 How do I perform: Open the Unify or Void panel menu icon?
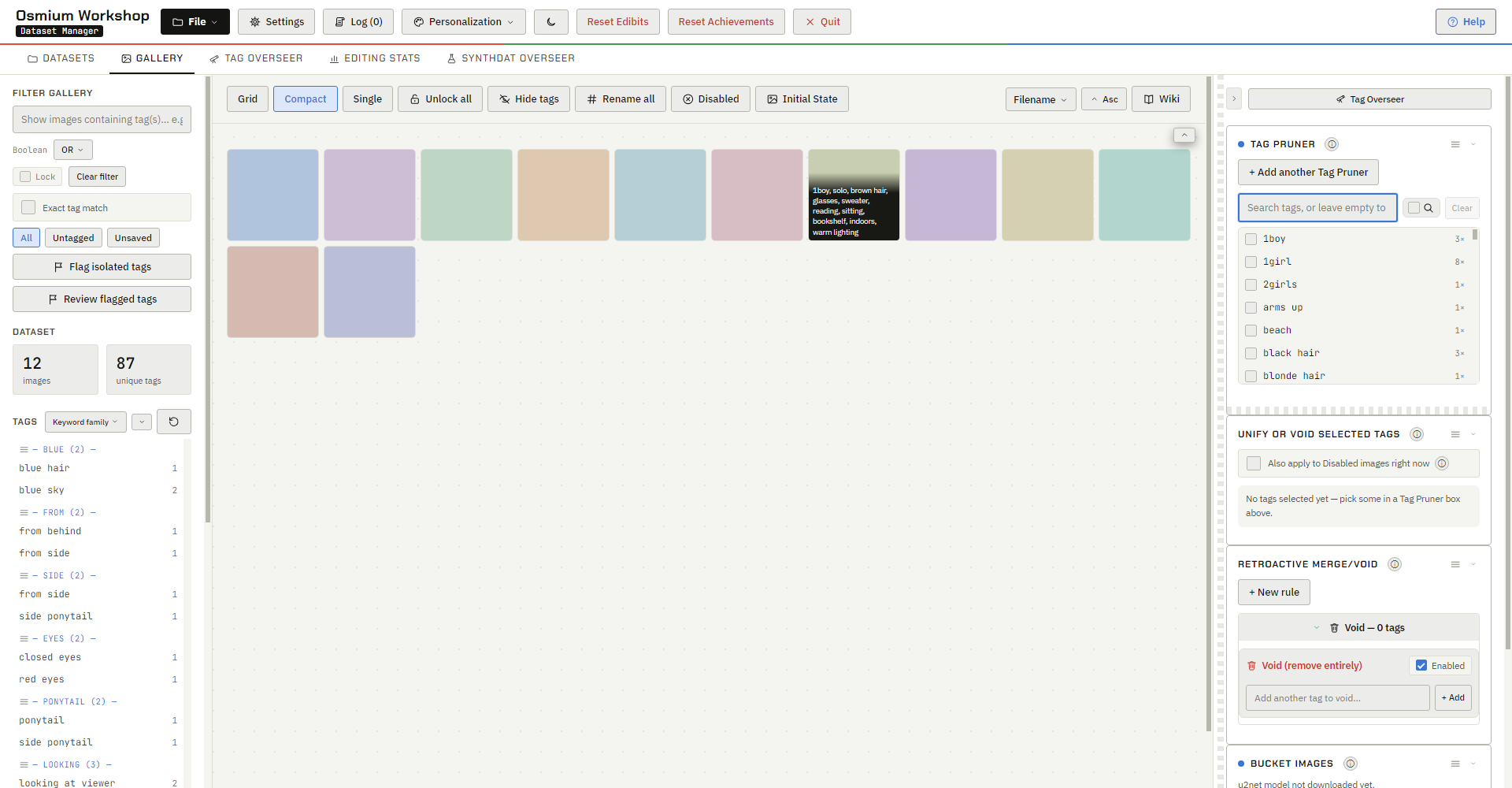[1455, 434]
